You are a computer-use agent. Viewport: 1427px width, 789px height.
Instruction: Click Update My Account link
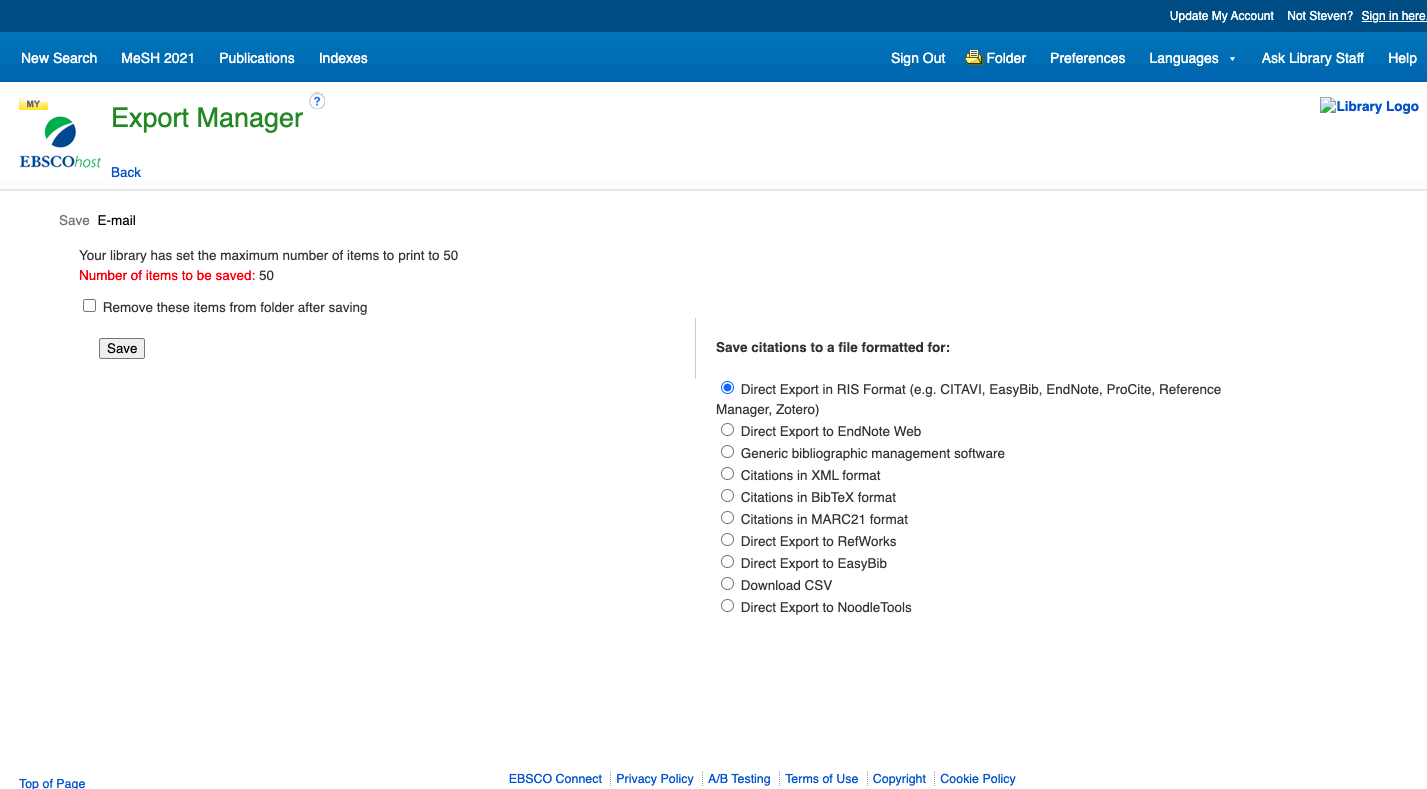(1222, 16)
